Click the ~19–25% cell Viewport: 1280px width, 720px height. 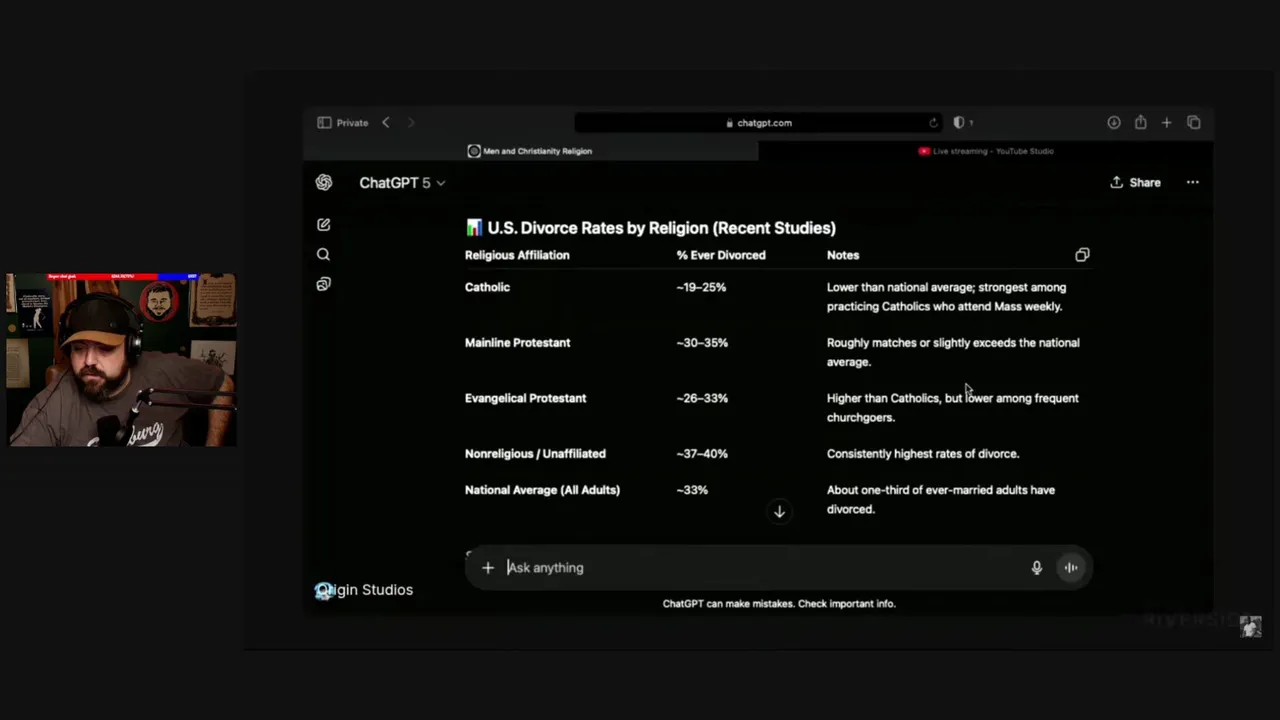(701, 287)
